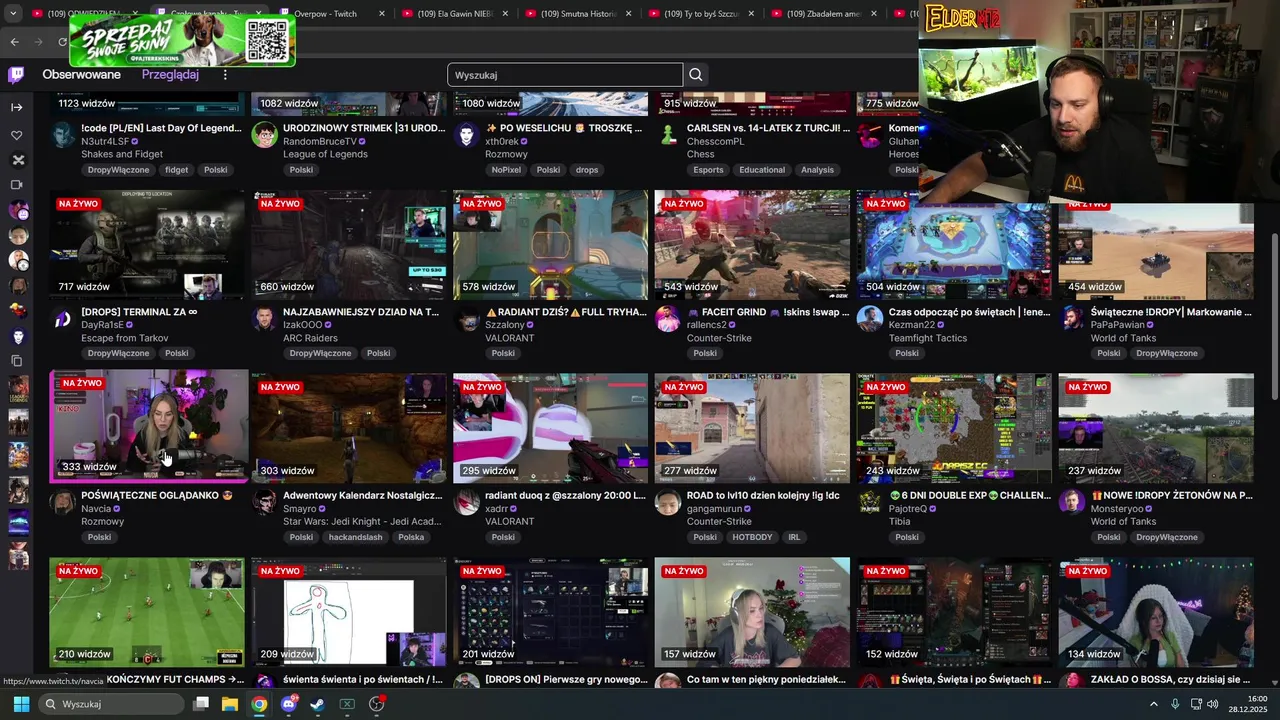Switch to Smutna Historia YouTube tab
This screenshot has height=720, width=1280.
578,14
